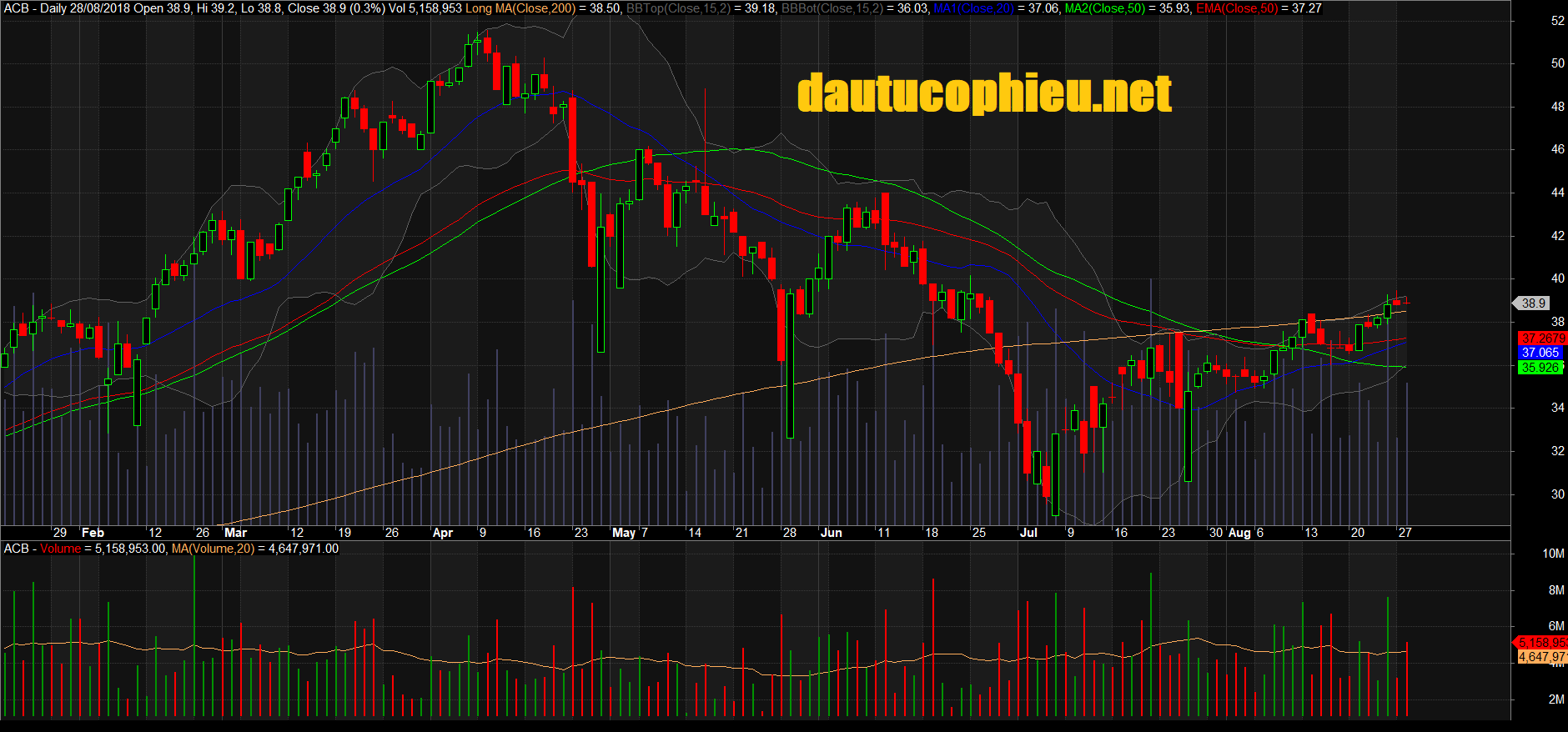Click the 21 date label in May
1568x732 pixels.
pos(741,533)
